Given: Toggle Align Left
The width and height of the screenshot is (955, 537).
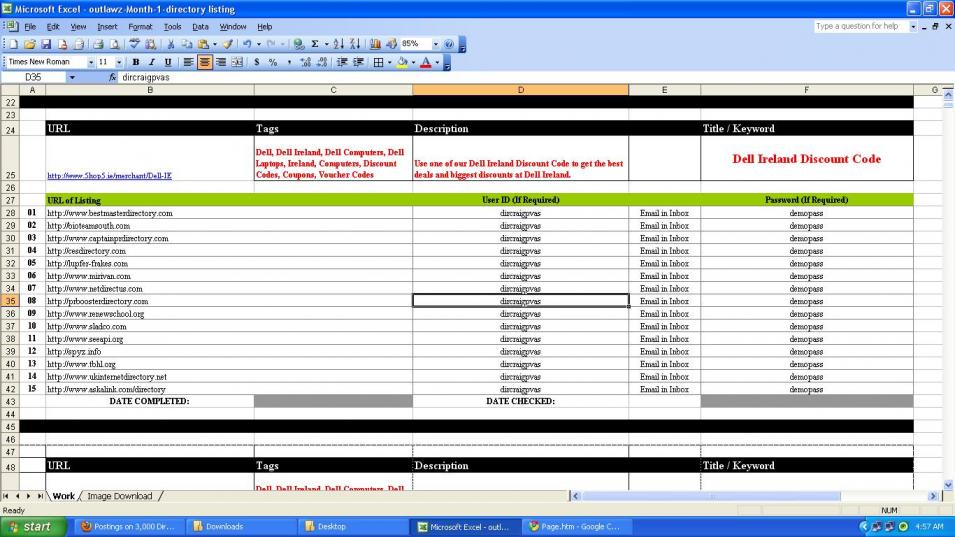Looking at the screenshot, I should [188, 62].
